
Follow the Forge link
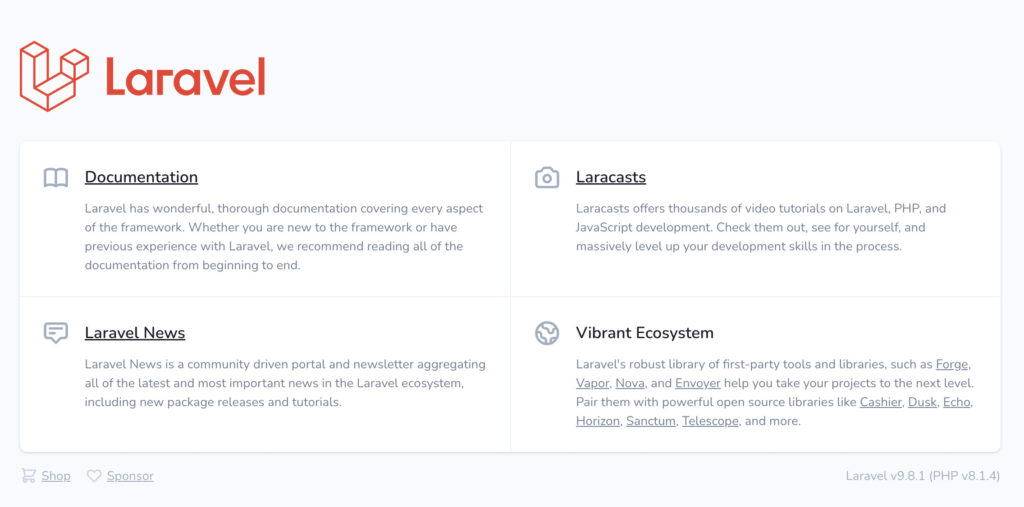[953, 364]
